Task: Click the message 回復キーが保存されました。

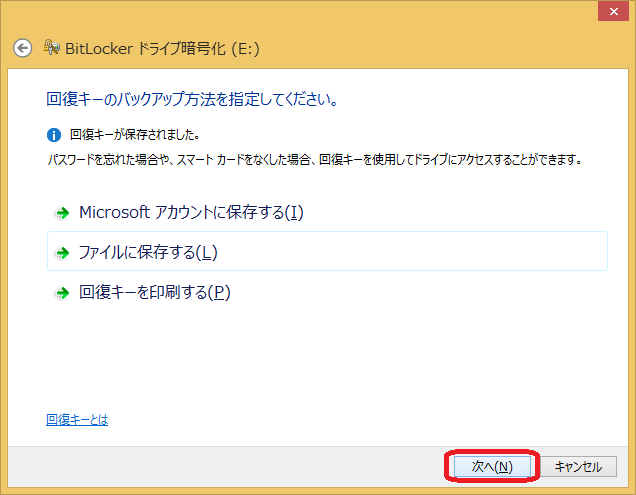Action: [135, 135]
